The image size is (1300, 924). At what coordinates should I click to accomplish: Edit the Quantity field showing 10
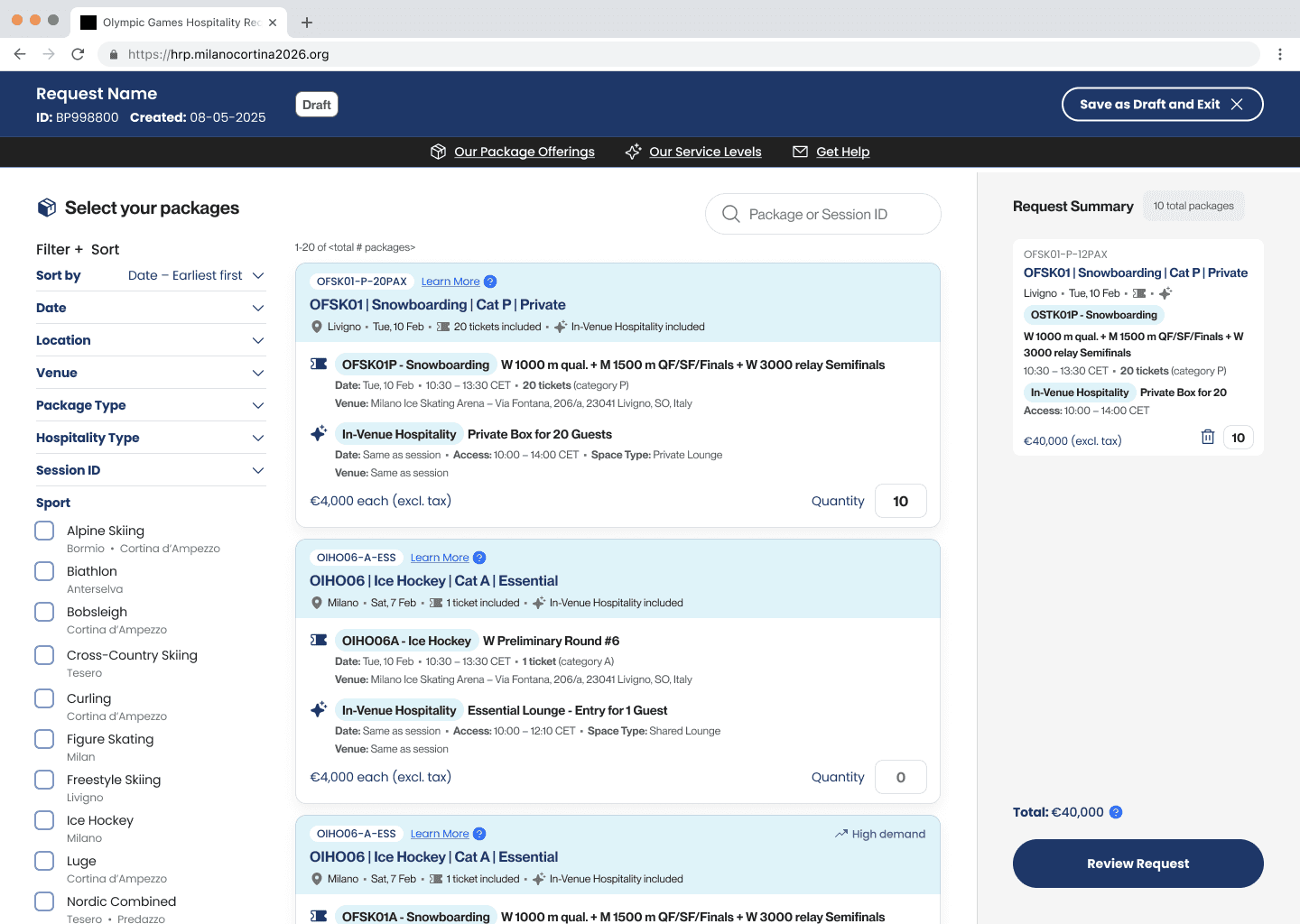point(901,501)
